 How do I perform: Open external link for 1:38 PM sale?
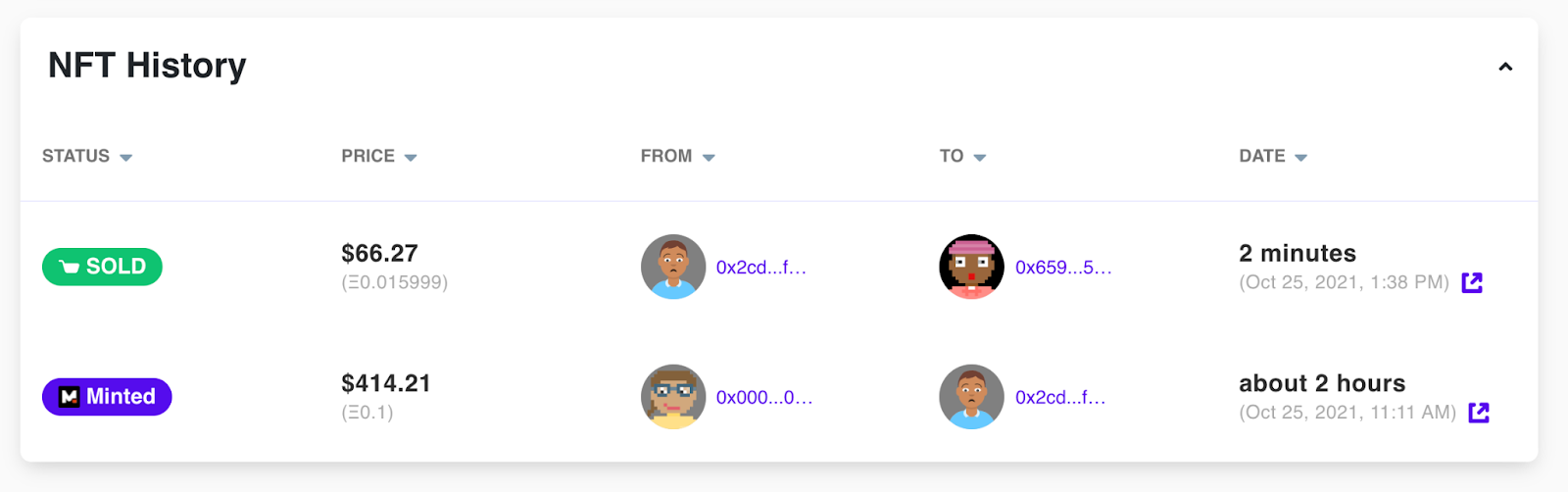click(x=1472, y=282)
